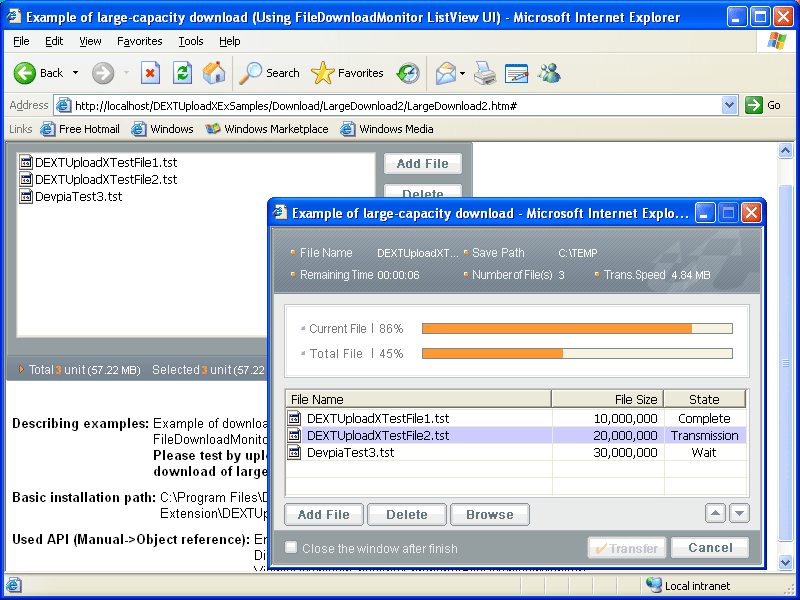
Task: Click the Refresh page icon
Action: coord(181,73)
